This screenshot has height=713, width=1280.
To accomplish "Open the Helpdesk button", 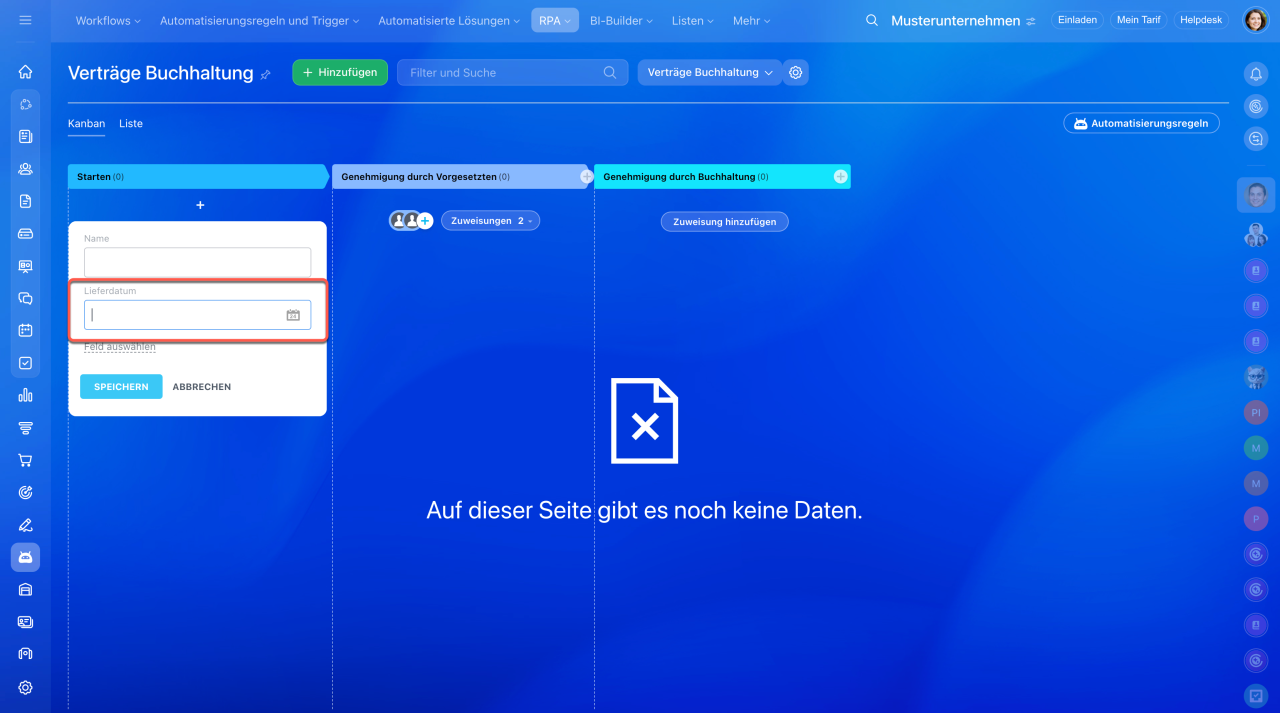I will 1201,20.
